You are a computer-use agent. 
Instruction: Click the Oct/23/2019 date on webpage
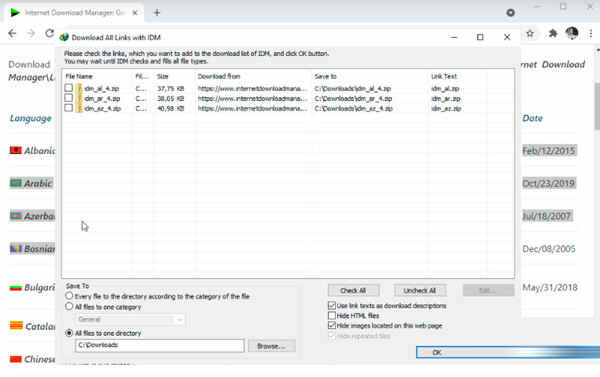[549, 183]
